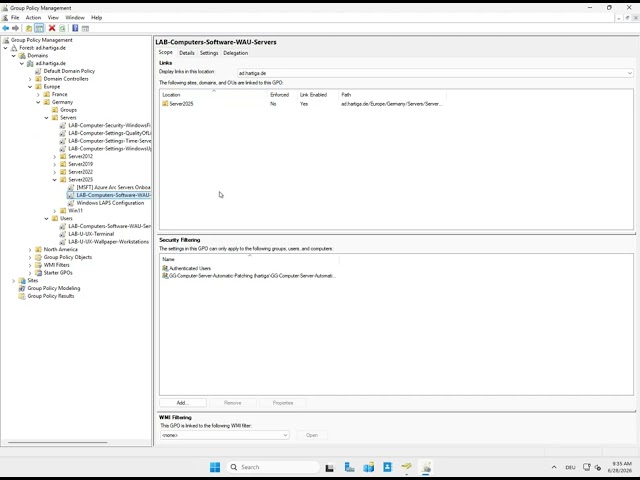Switch to the Settings tab

[x=209, y=53]
